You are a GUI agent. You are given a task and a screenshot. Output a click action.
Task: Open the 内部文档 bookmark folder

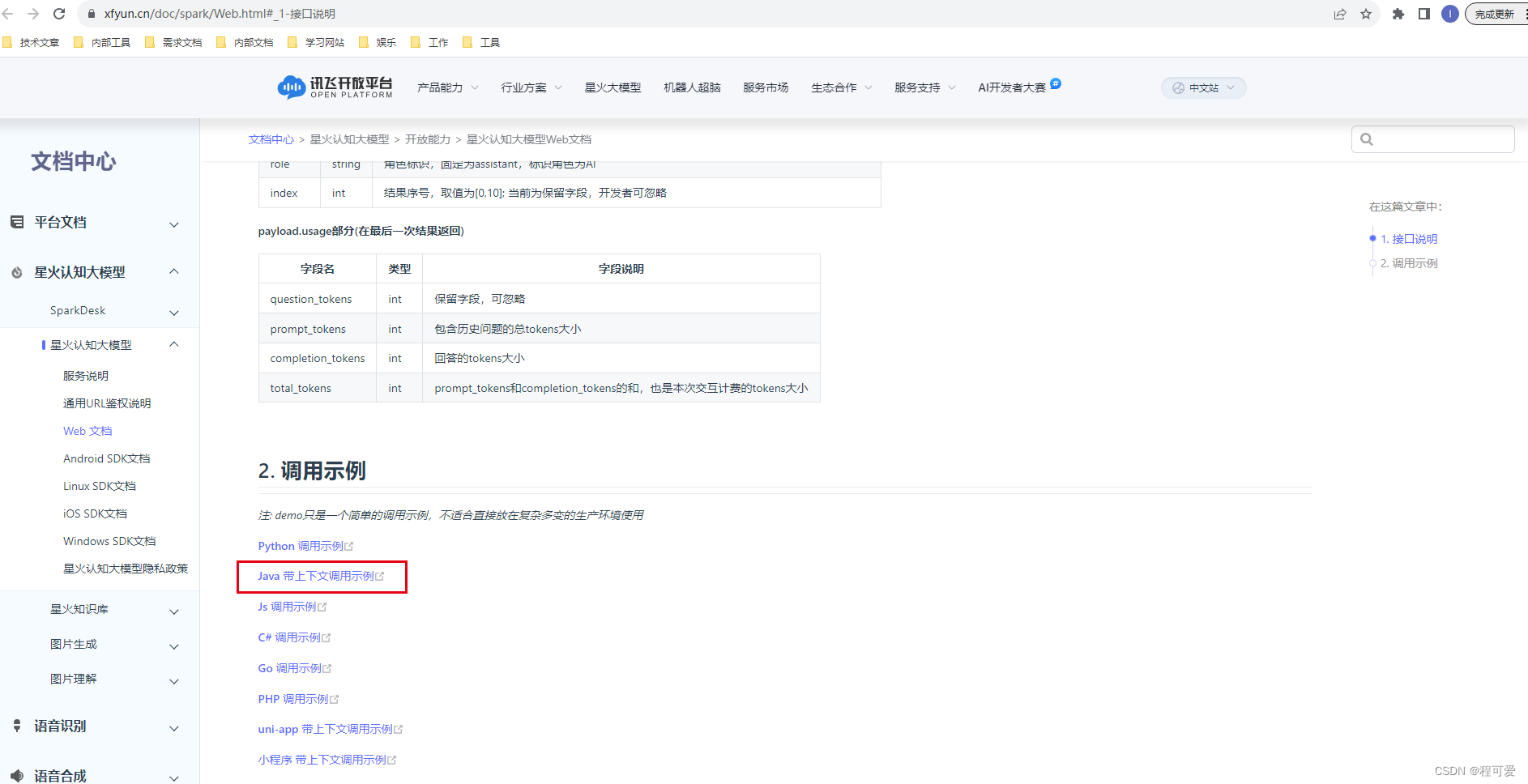tap(245, 42)
